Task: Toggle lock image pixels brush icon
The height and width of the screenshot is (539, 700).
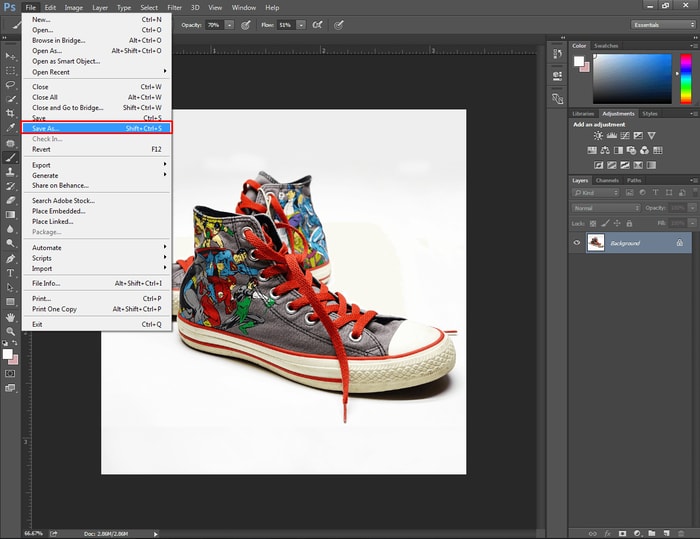Action: [605, 223]
